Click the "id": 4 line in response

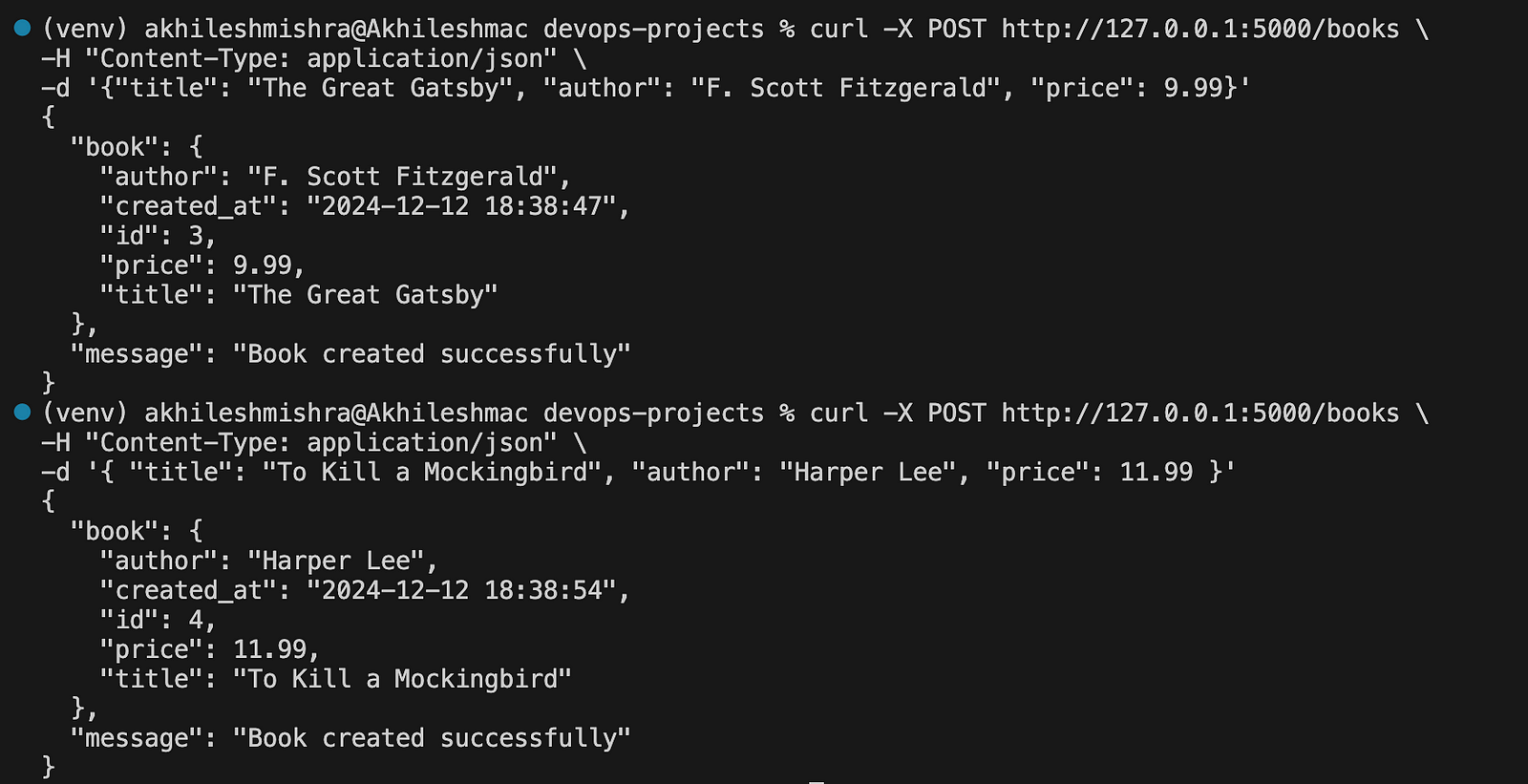[159, 620]
